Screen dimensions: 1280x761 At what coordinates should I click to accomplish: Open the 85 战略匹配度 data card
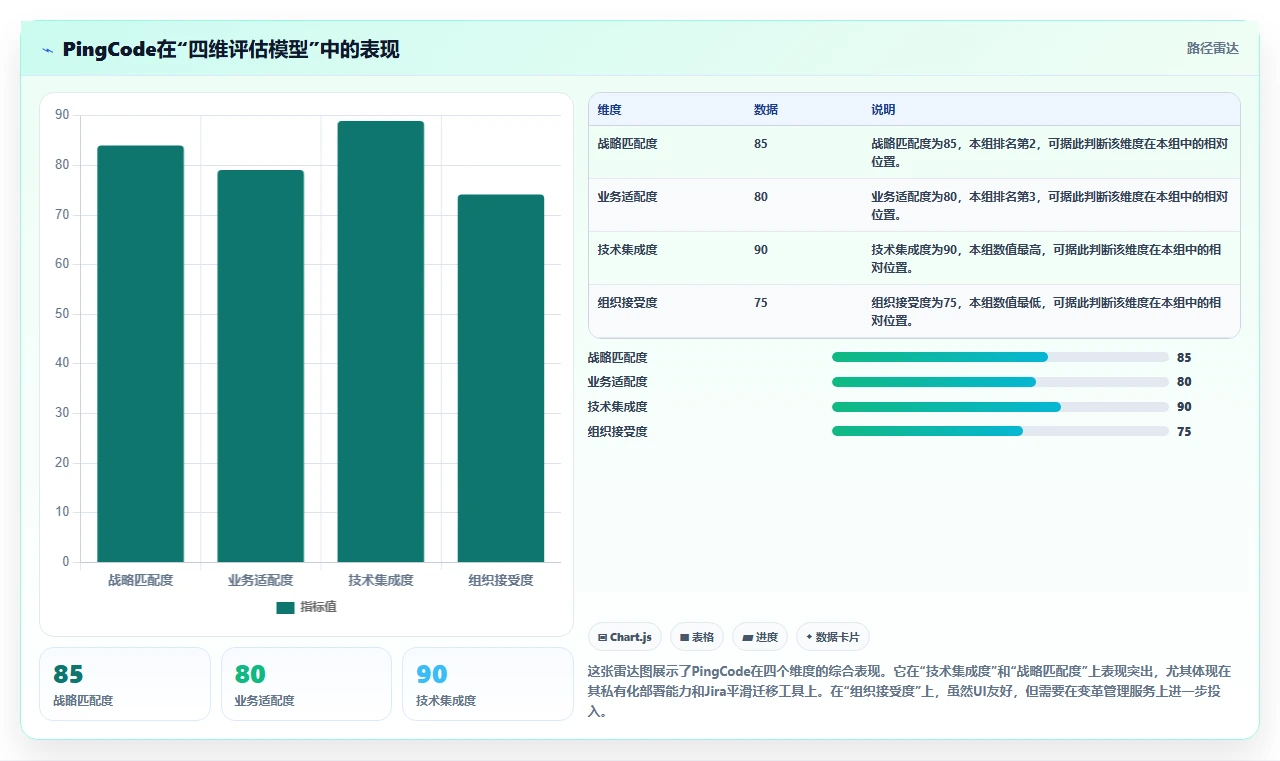pos(125,684)
